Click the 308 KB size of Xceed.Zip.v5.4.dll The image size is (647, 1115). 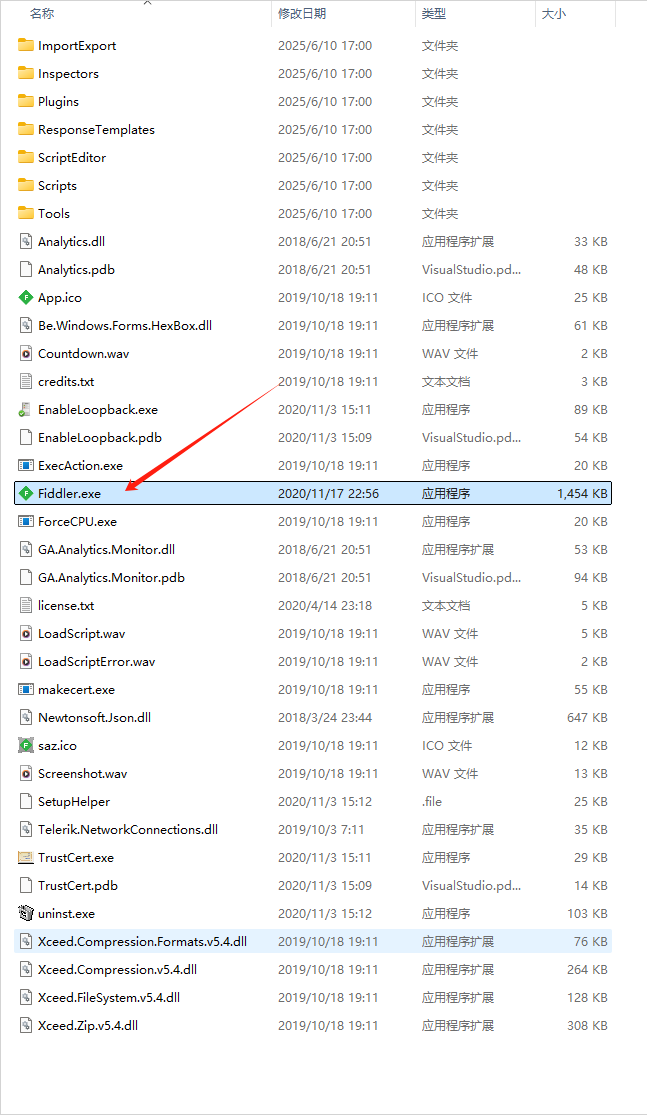(x=587, y=1025)
